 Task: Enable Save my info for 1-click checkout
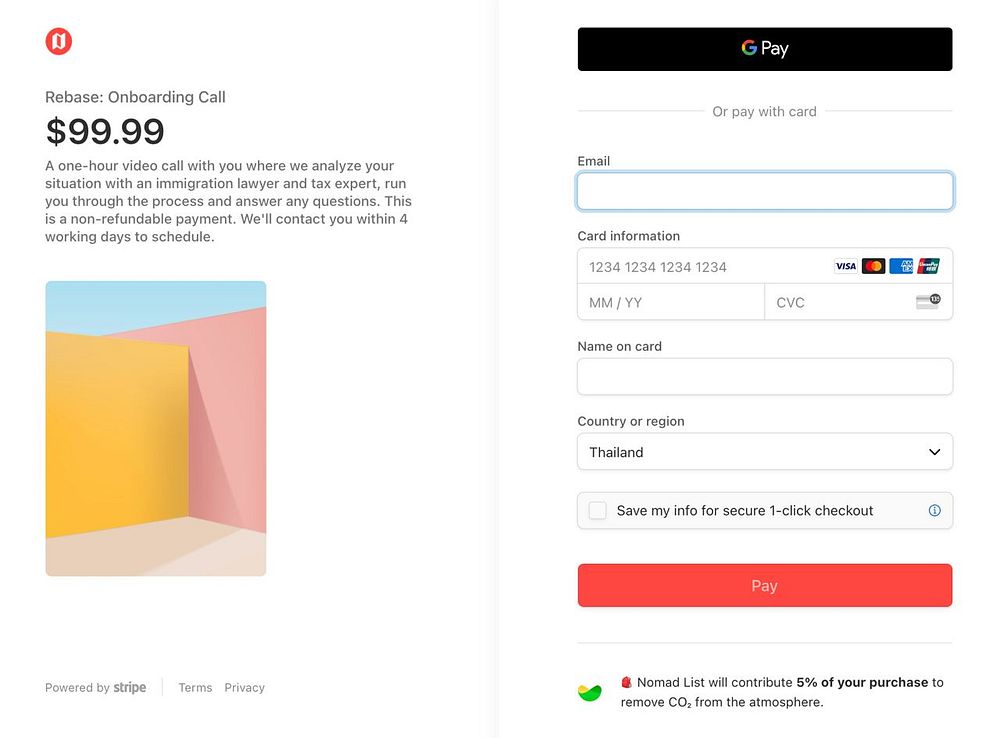tap(598, 510)
